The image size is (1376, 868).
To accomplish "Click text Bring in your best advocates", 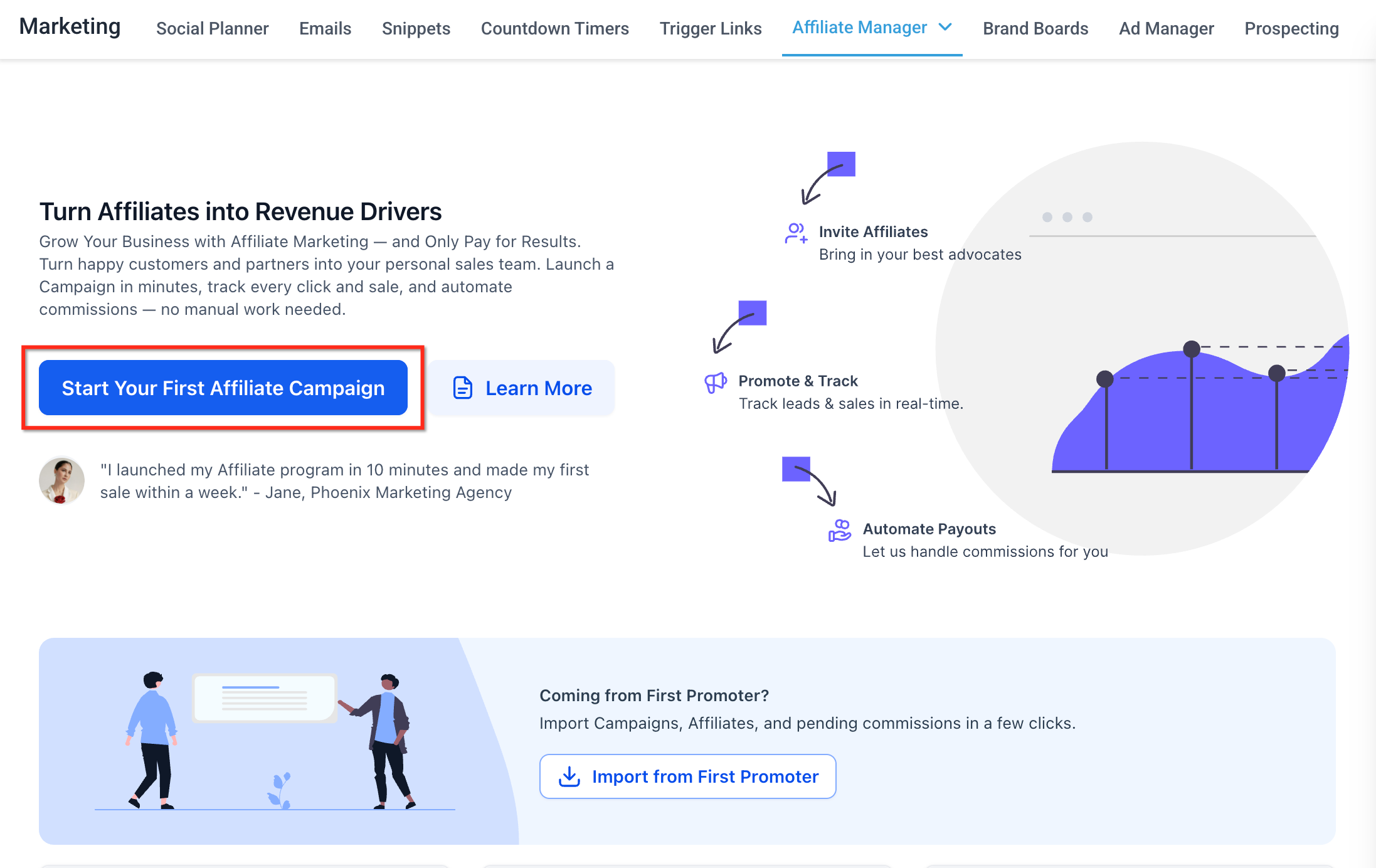I will tap(920, 254).
